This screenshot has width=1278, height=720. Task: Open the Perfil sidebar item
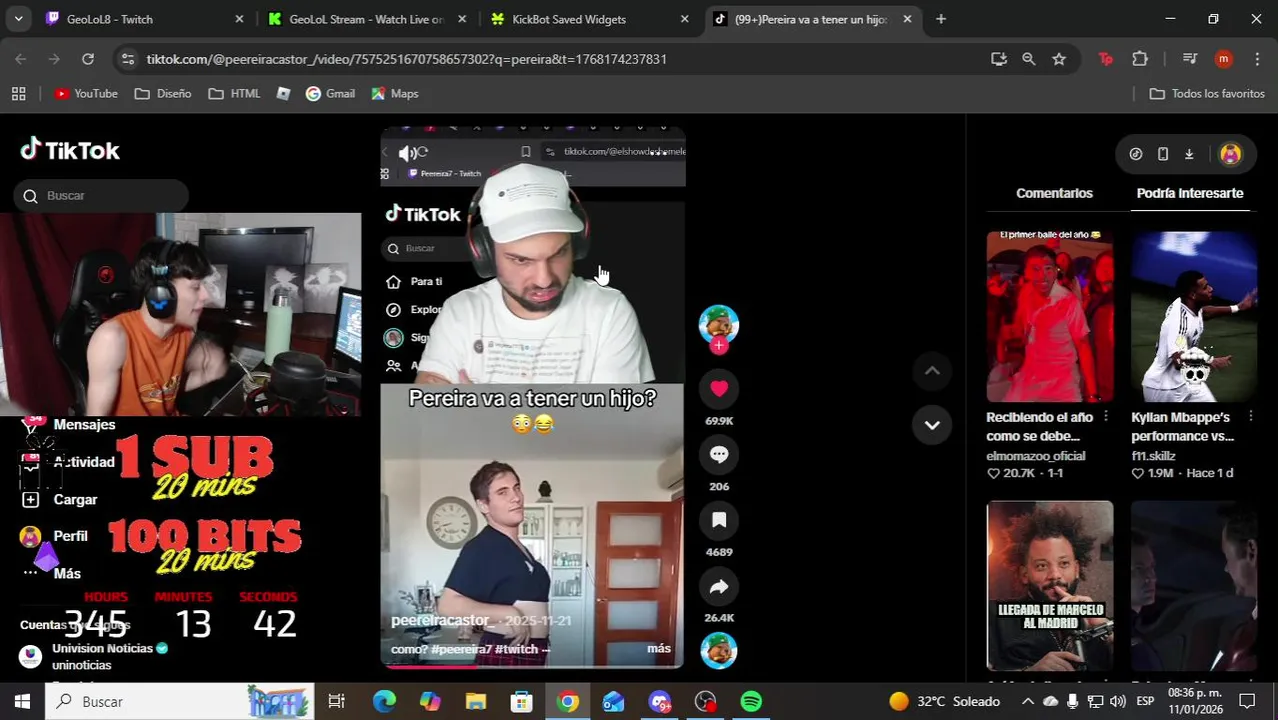pyautogui.click(x=55, y=536)
